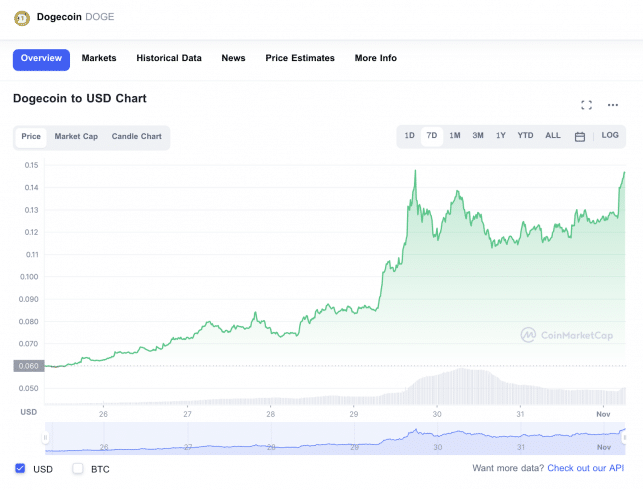This screenshot has height=490, width=643.
Task: Click the 'Dogecoin to USD Chart' heading
Action: [x=80, y=98]
